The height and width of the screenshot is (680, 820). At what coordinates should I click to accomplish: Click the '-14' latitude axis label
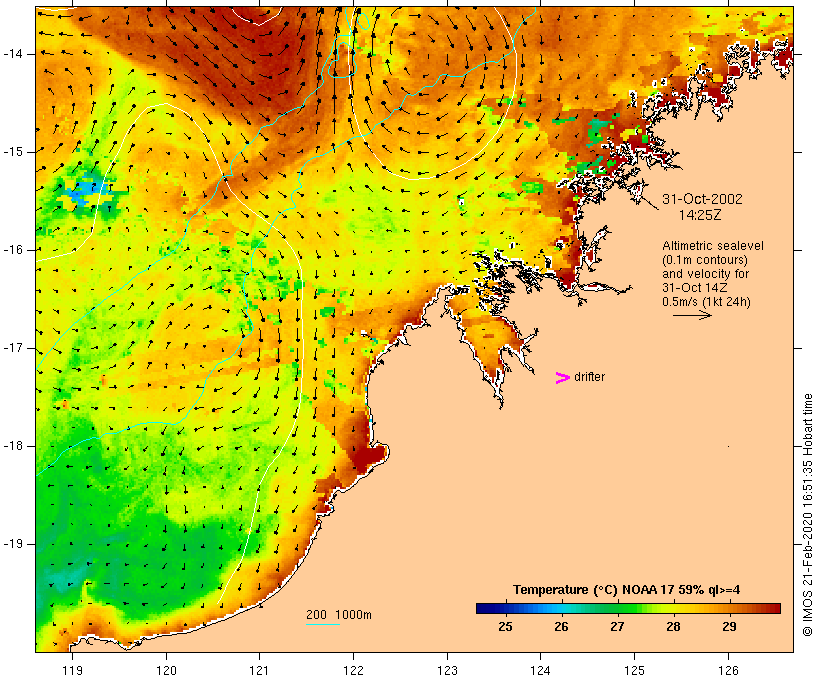coord(13,54)
